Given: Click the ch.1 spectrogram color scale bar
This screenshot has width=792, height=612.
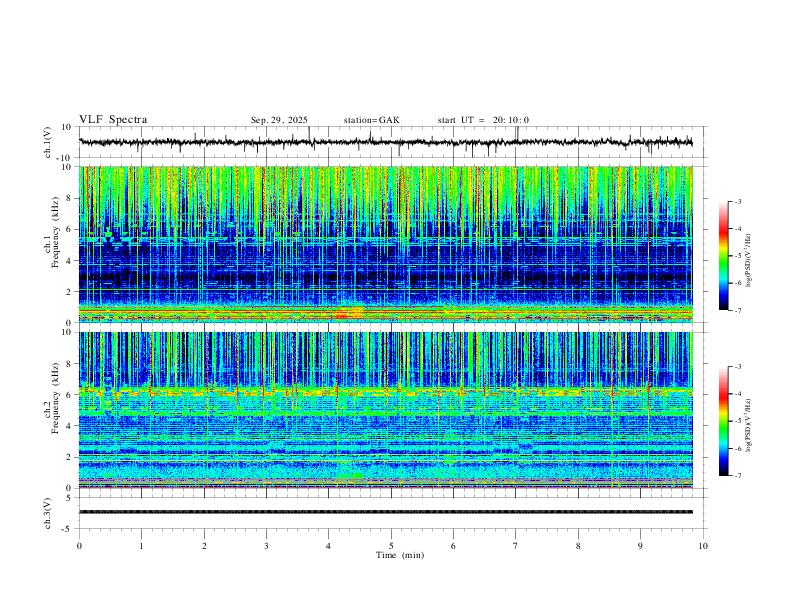Looking at the screenshot, I should 723,255.
